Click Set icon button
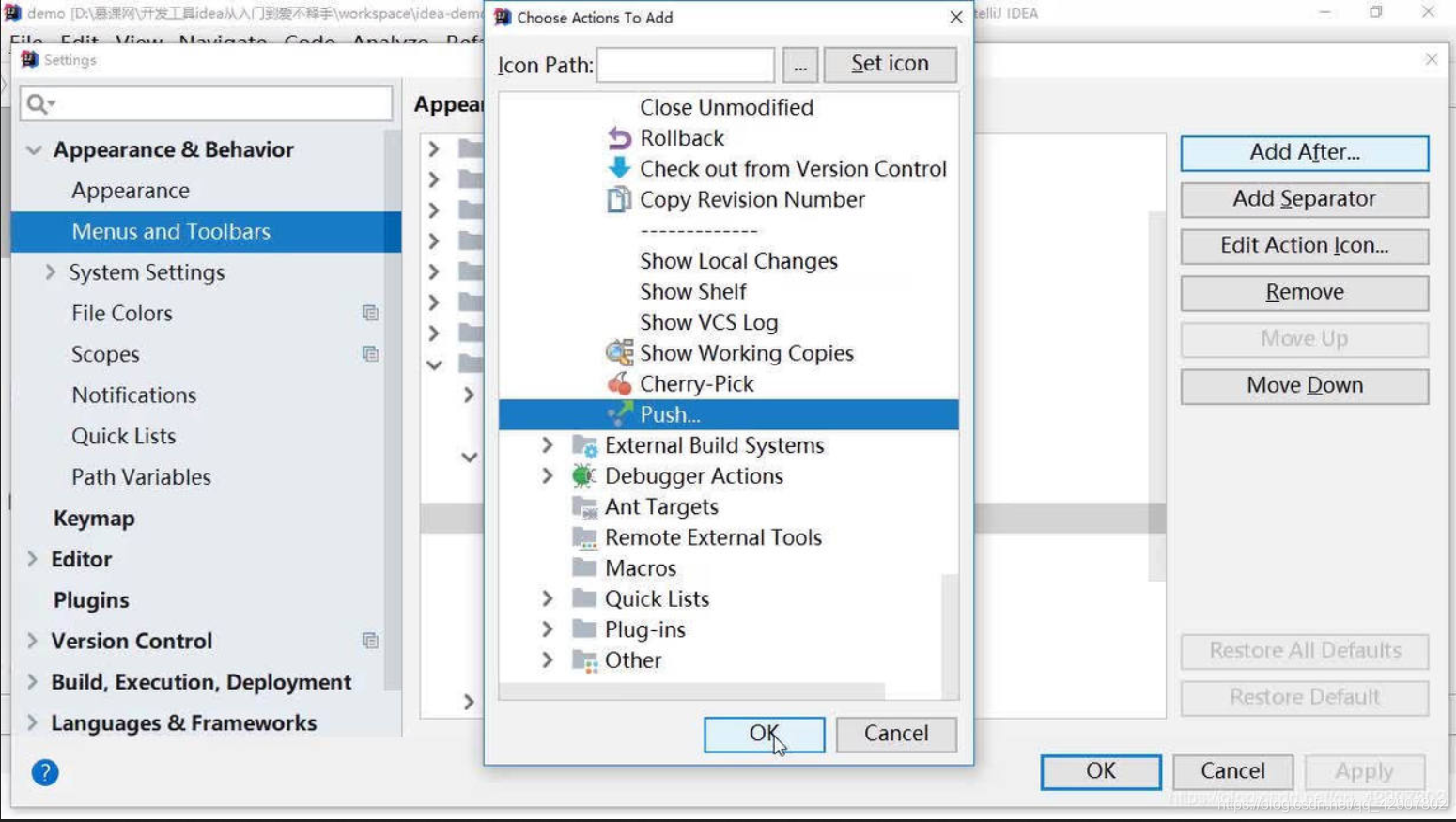Viewport: 1456px width, 822px height. pos(890,64)
